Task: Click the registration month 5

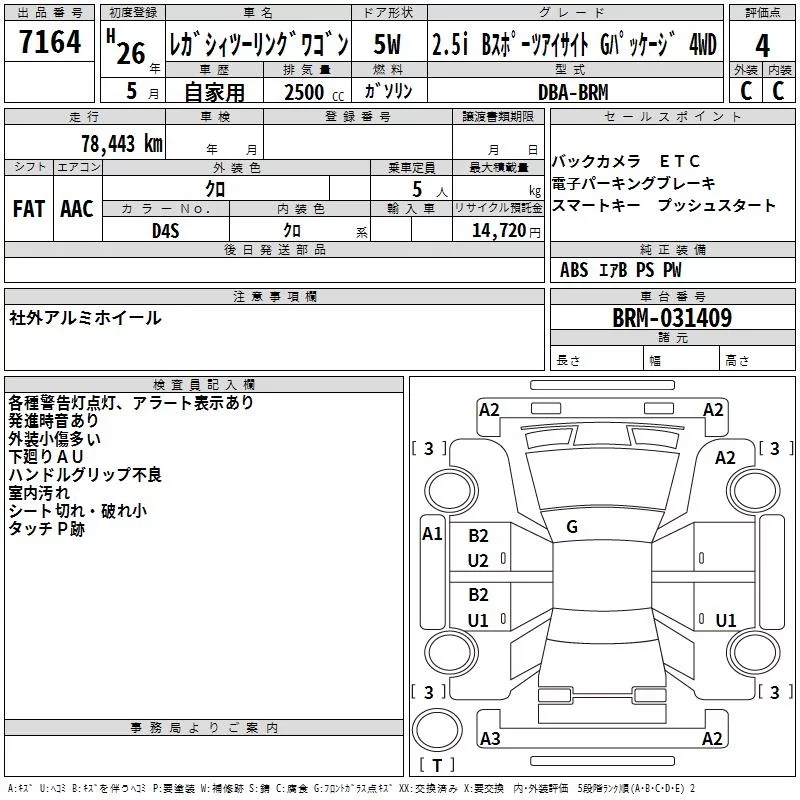Action: [x=132, y=91]
